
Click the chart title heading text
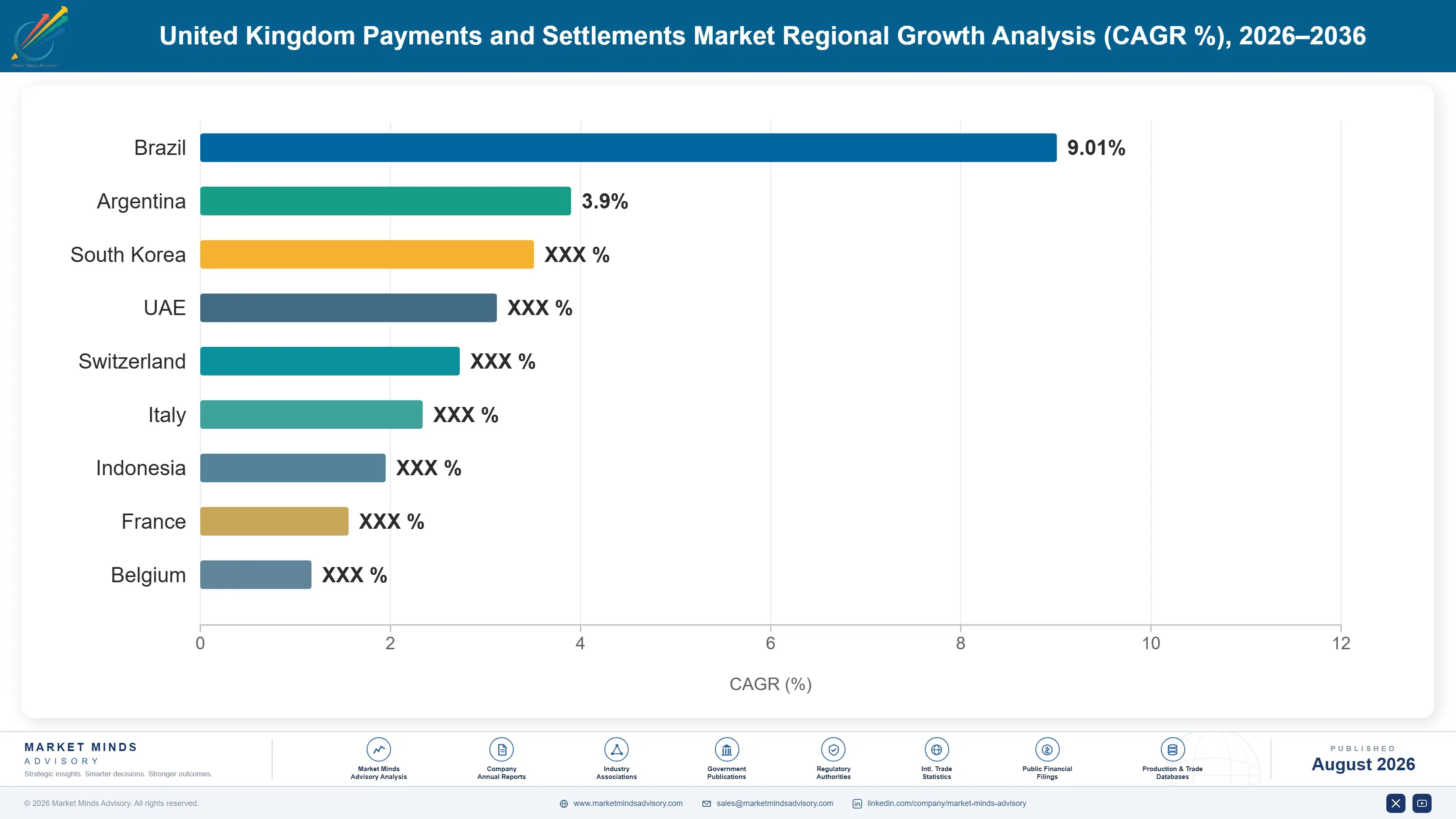click(x=762, y=36)
